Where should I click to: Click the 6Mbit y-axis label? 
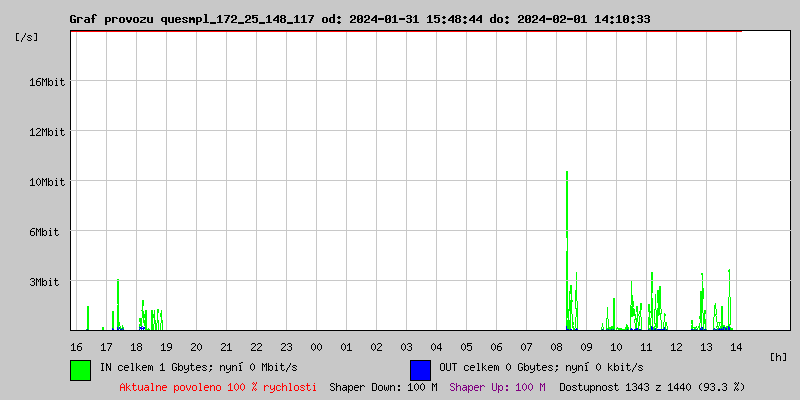click(46, 232)
